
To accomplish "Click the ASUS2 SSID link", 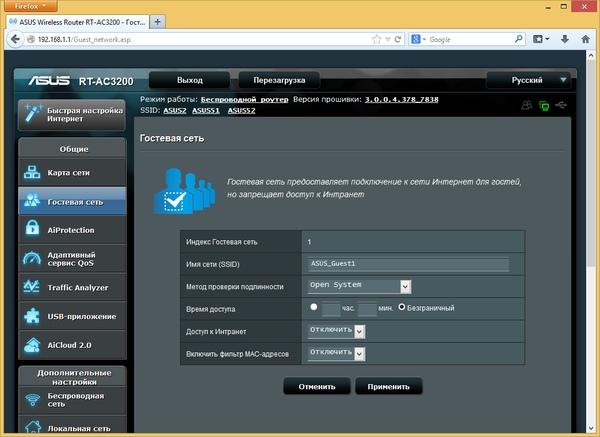I will click(x=174, y=111).
